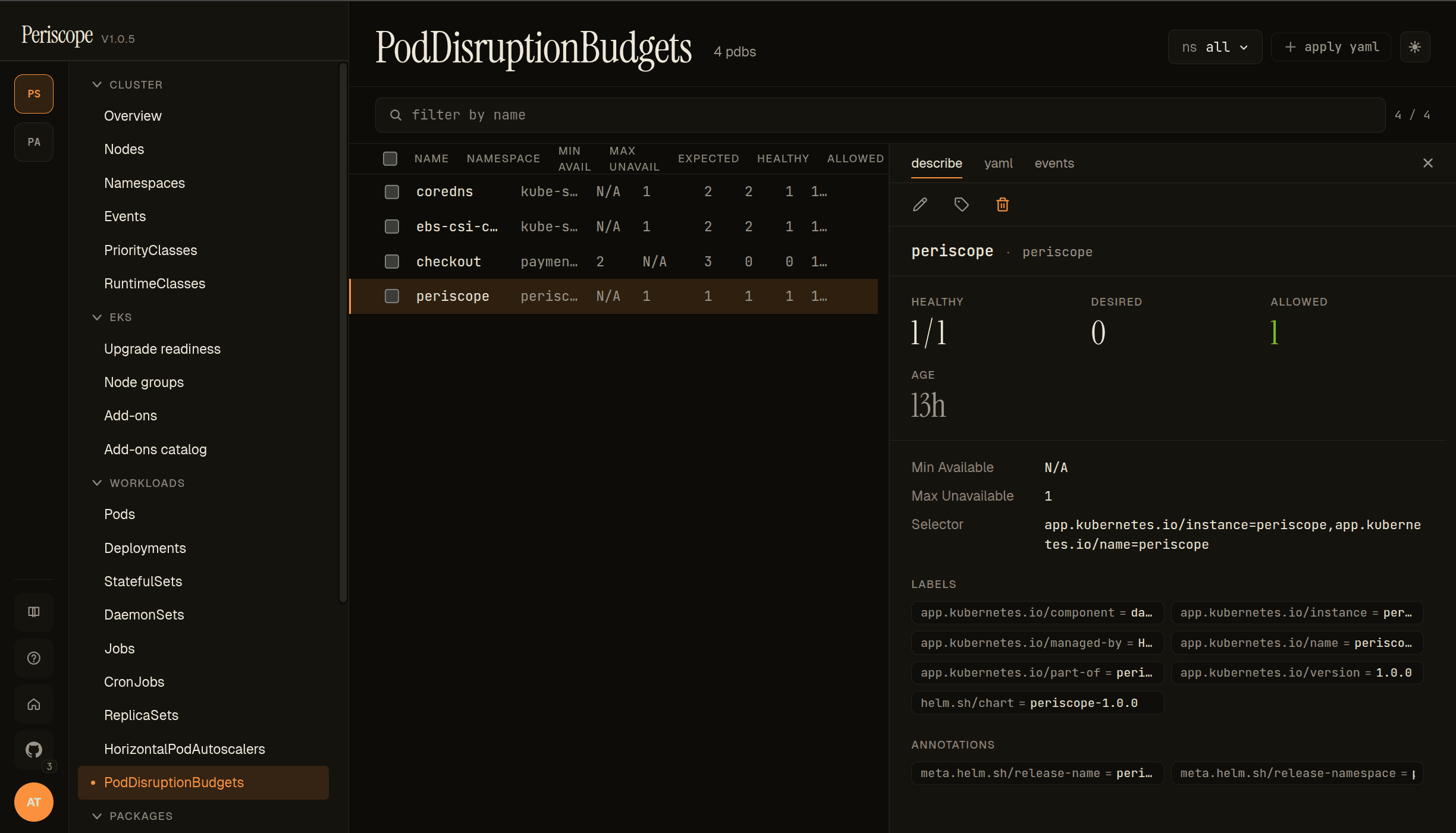Check the checkout row checkbox

392,262
